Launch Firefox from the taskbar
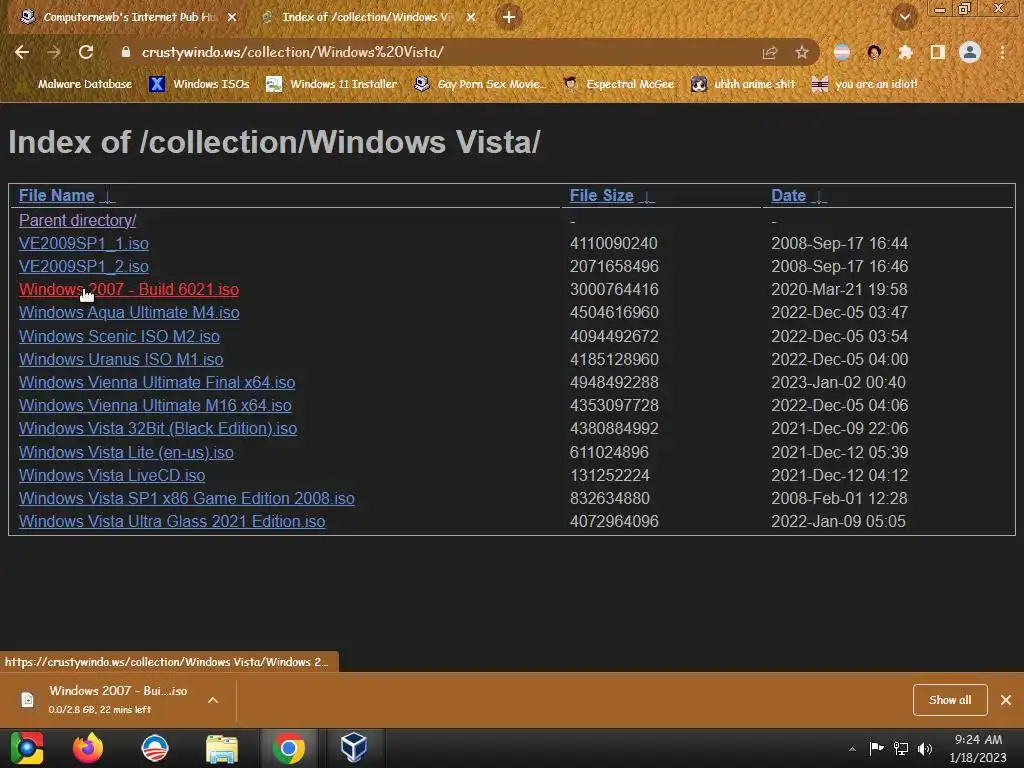The image size is (1024, 768). [x=88, y=748]
